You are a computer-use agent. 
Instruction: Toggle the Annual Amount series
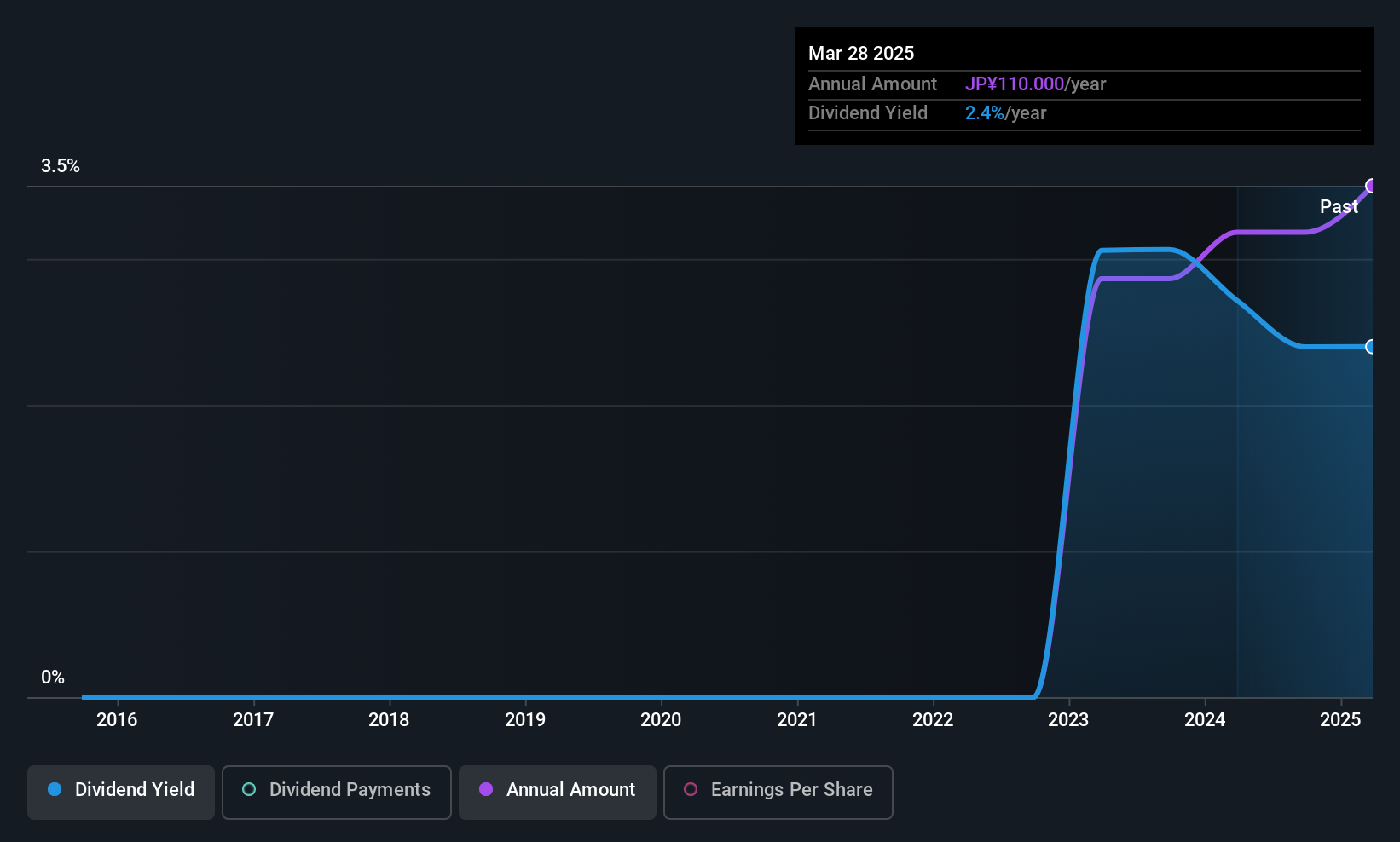pos(558,793)
